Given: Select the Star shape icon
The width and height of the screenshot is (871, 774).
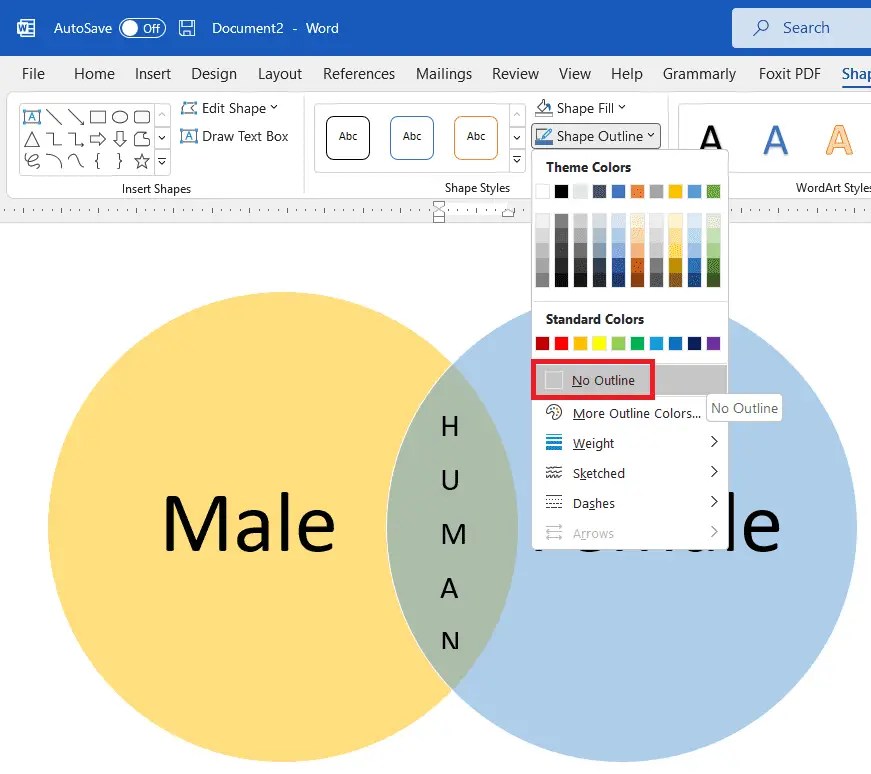Looking at the screenshot, I should click(x=141, y=160).
